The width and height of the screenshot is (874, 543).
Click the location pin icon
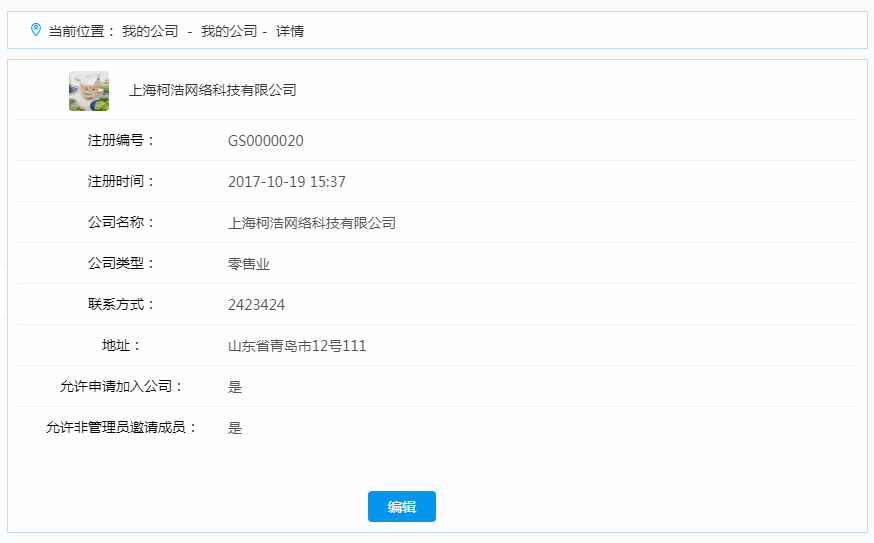click(36, 30)
